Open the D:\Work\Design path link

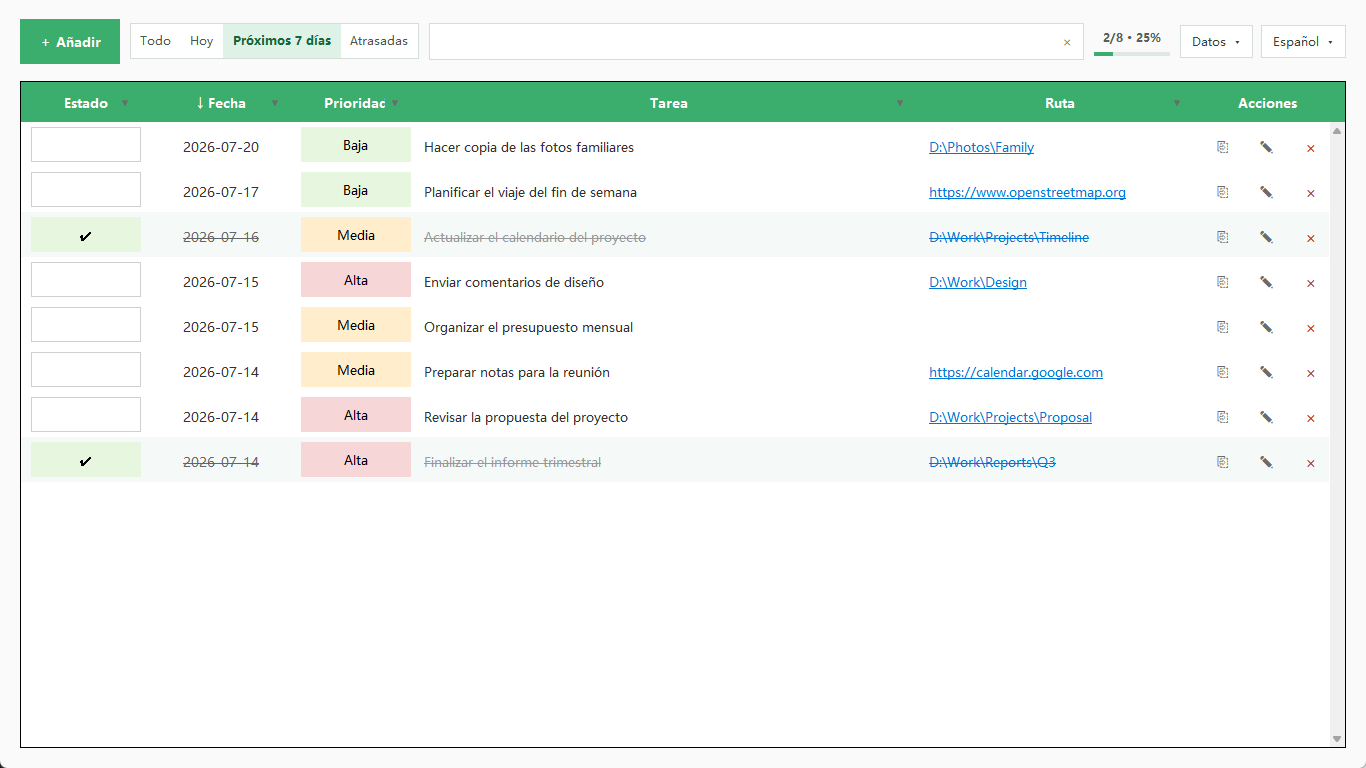pos(978,282)
